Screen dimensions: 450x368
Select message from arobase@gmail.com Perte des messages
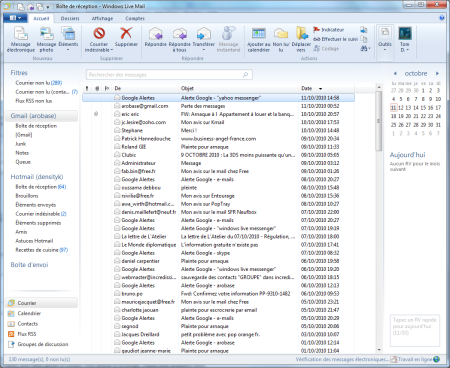click(x=218, y=106)
